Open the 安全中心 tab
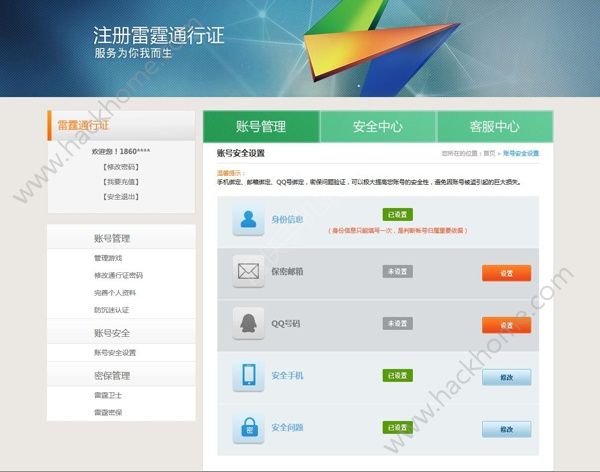Image resolution: width=600 pixels, height=472 pixels. pos(378,127)
